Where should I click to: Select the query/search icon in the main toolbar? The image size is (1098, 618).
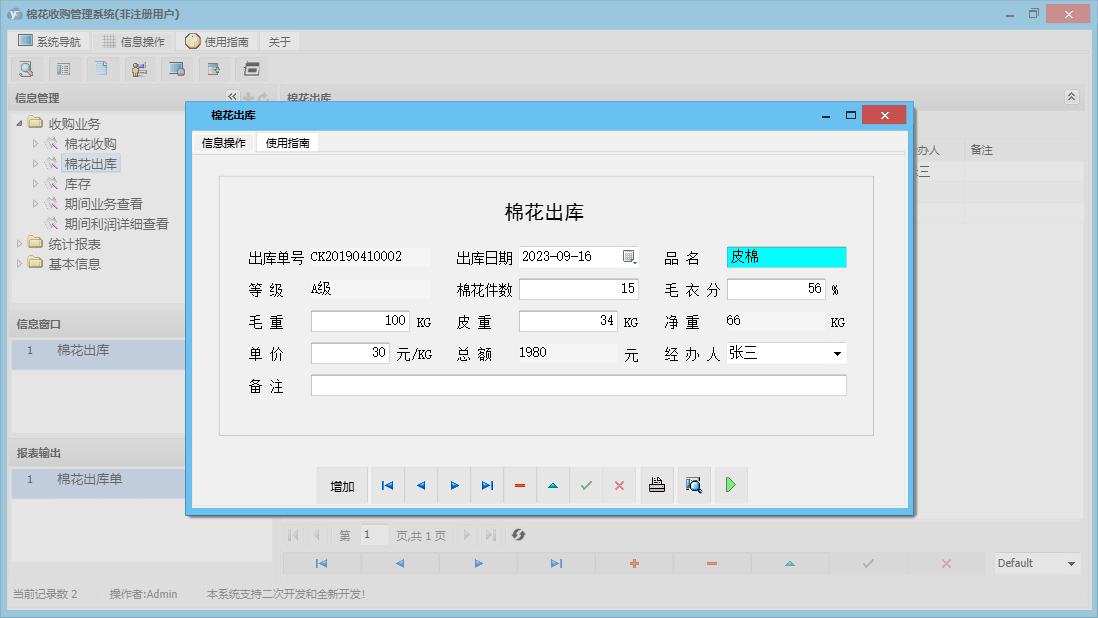click(26, 69)
